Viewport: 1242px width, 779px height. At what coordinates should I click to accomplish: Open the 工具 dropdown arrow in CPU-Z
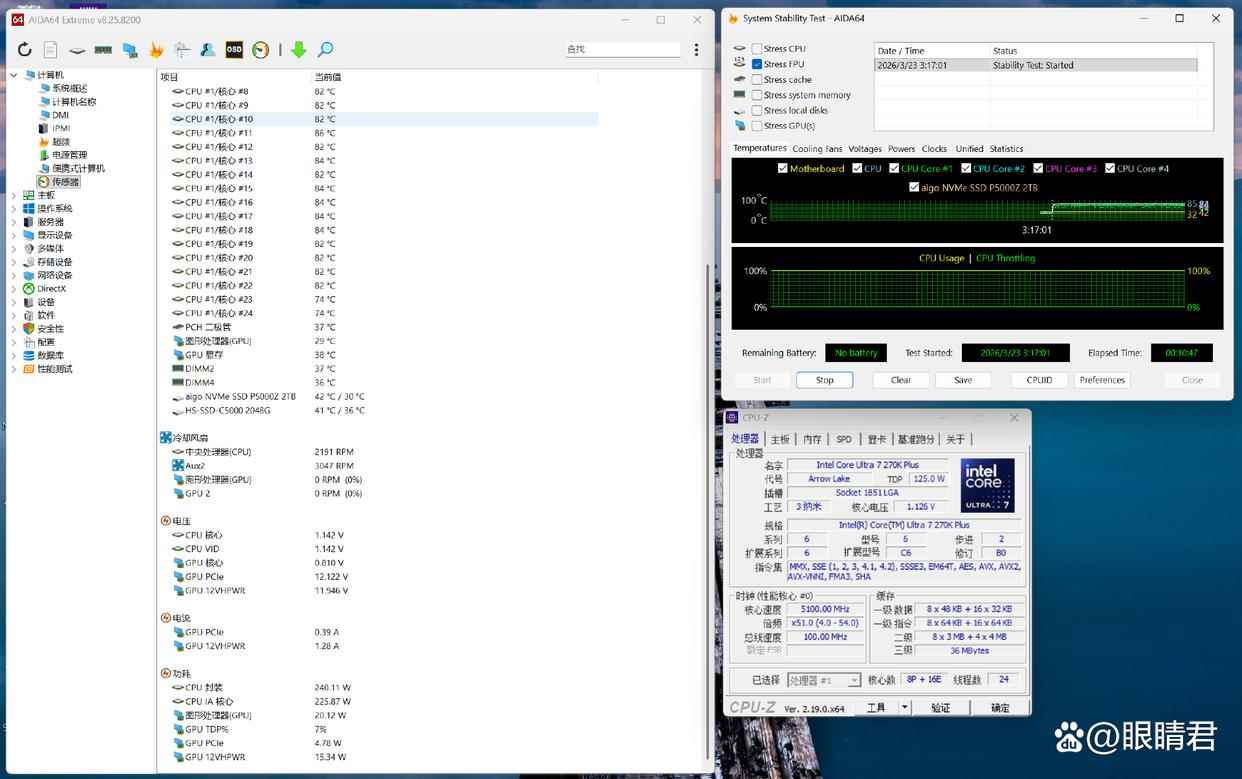(904, 707)
